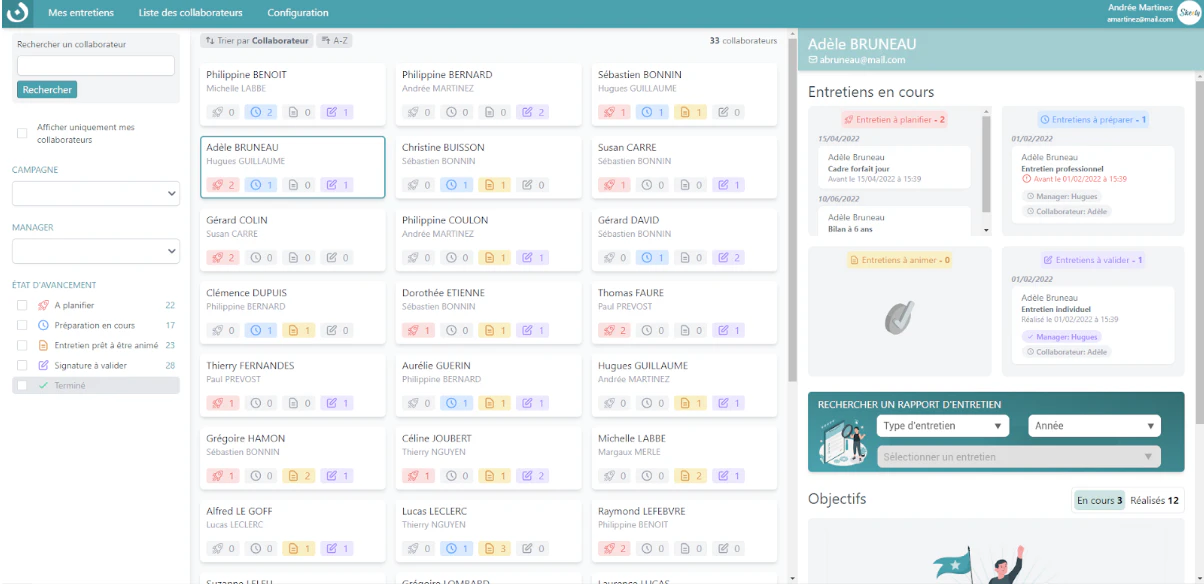Image resolution: width=1204 pixels, height=584 pixels.
Task: Open the 'Type d'entretien' dropdown
Action: [943, 426]
